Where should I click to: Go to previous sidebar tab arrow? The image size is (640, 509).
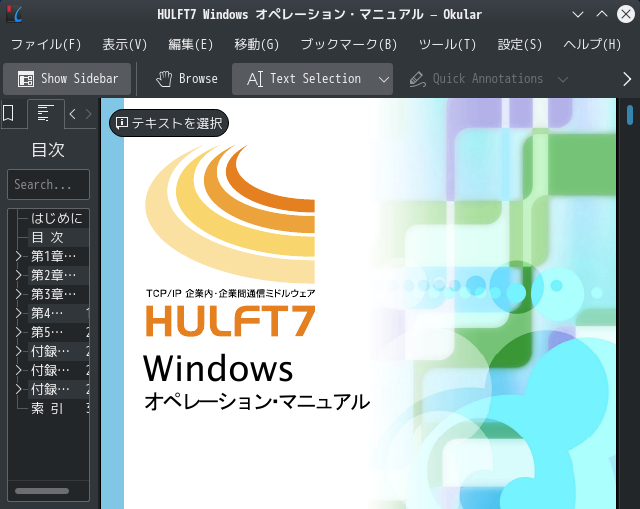coord(73,114)
